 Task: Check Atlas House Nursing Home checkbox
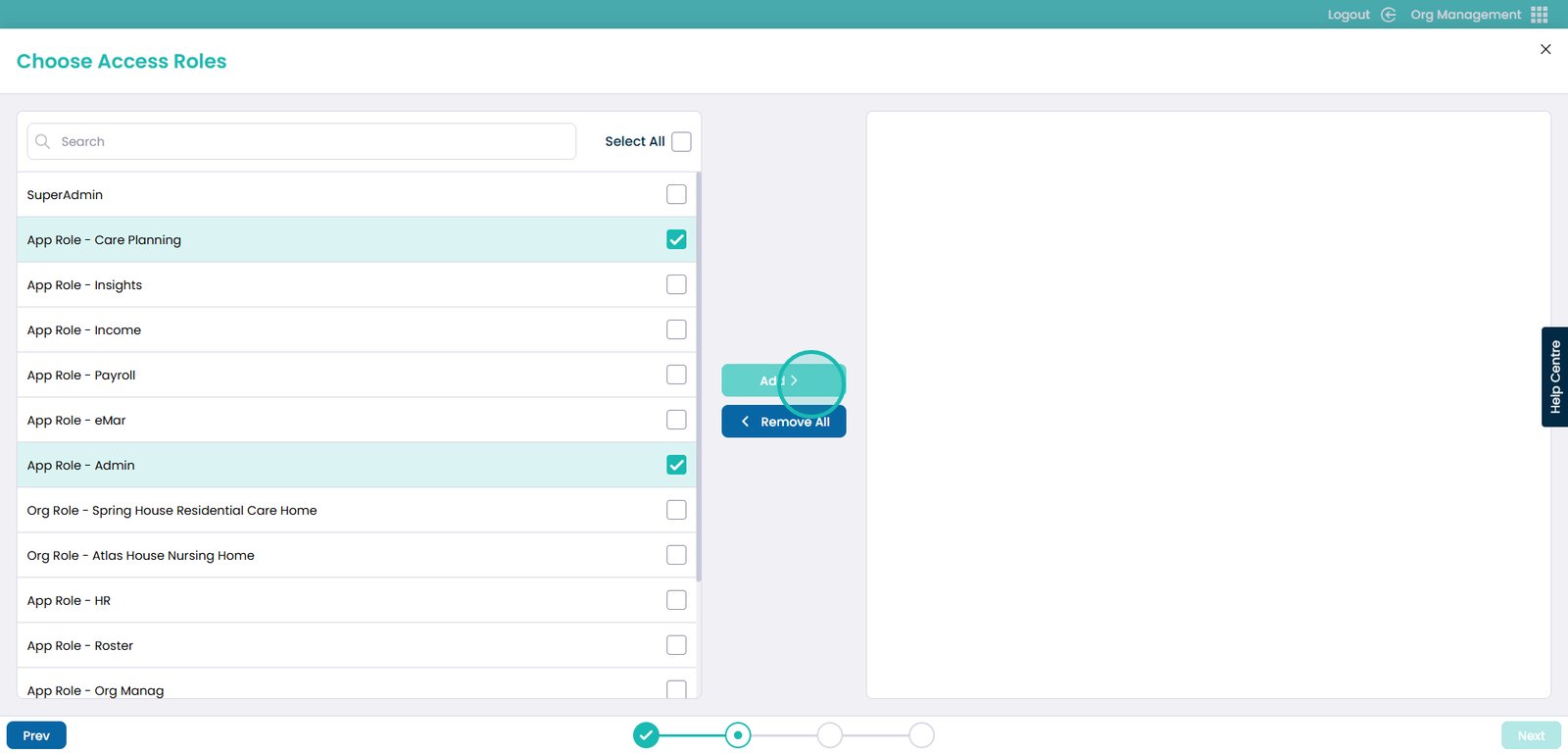tap(676, 555)
